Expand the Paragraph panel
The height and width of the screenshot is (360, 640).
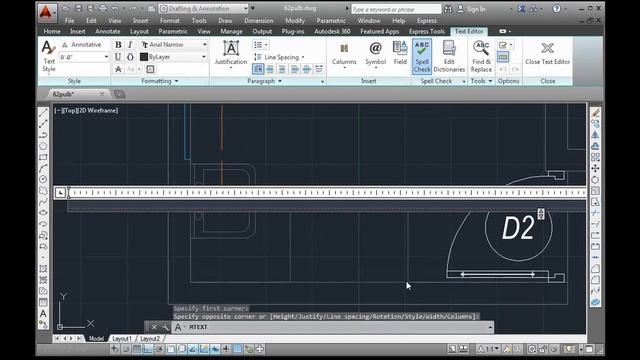[x=264, y=81]
